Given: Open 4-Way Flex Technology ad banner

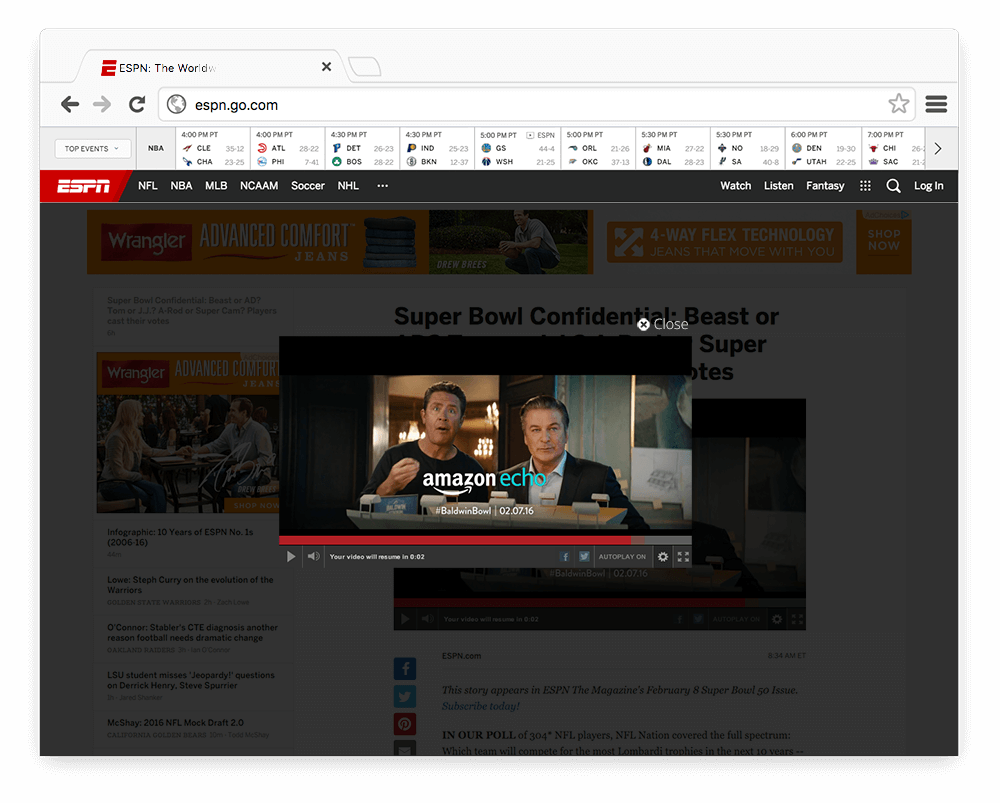Looking at the screenshot, I should click(x=724, y=242).
